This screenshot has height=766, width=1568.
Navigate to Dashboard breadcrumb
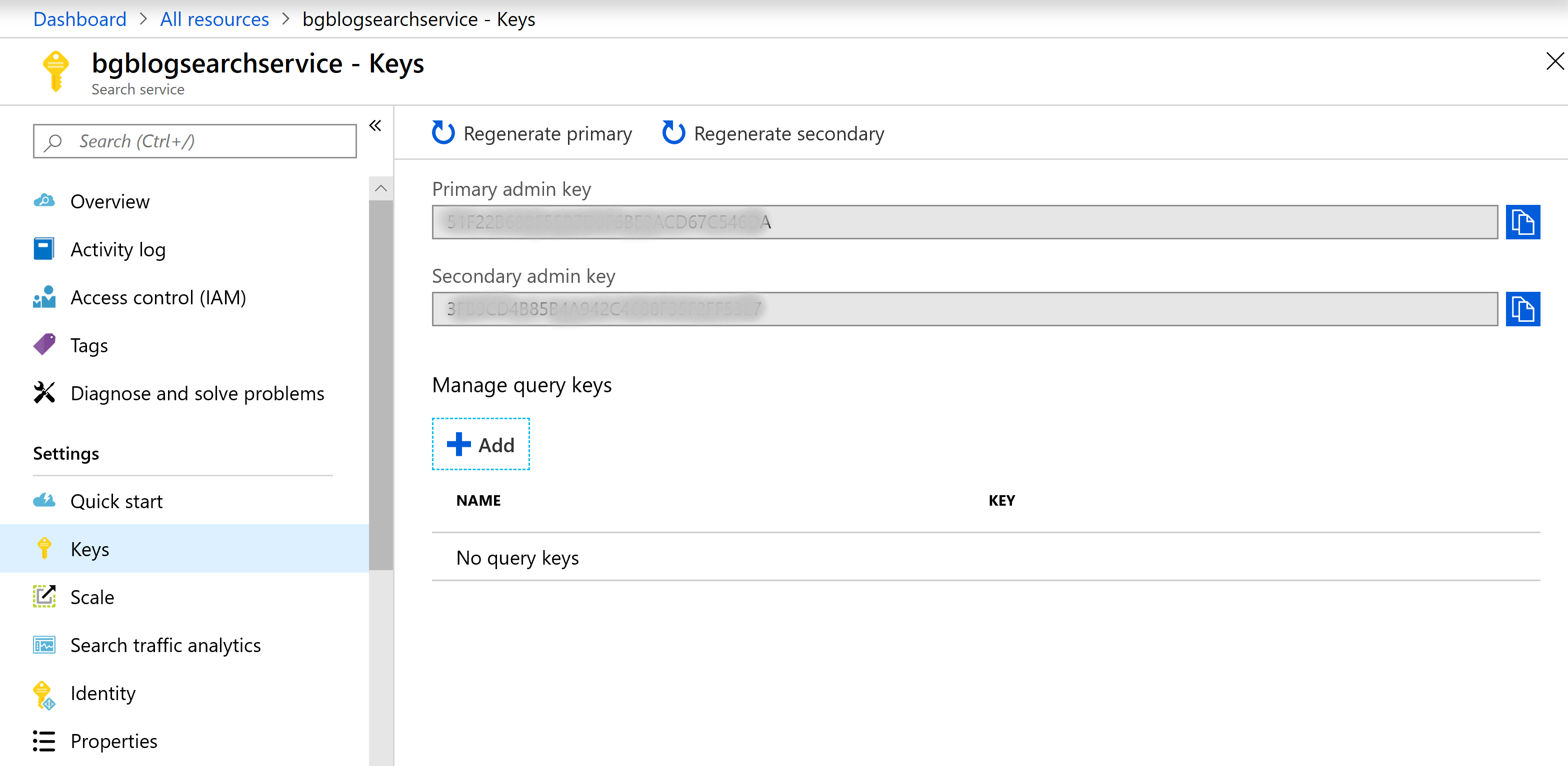79,19
